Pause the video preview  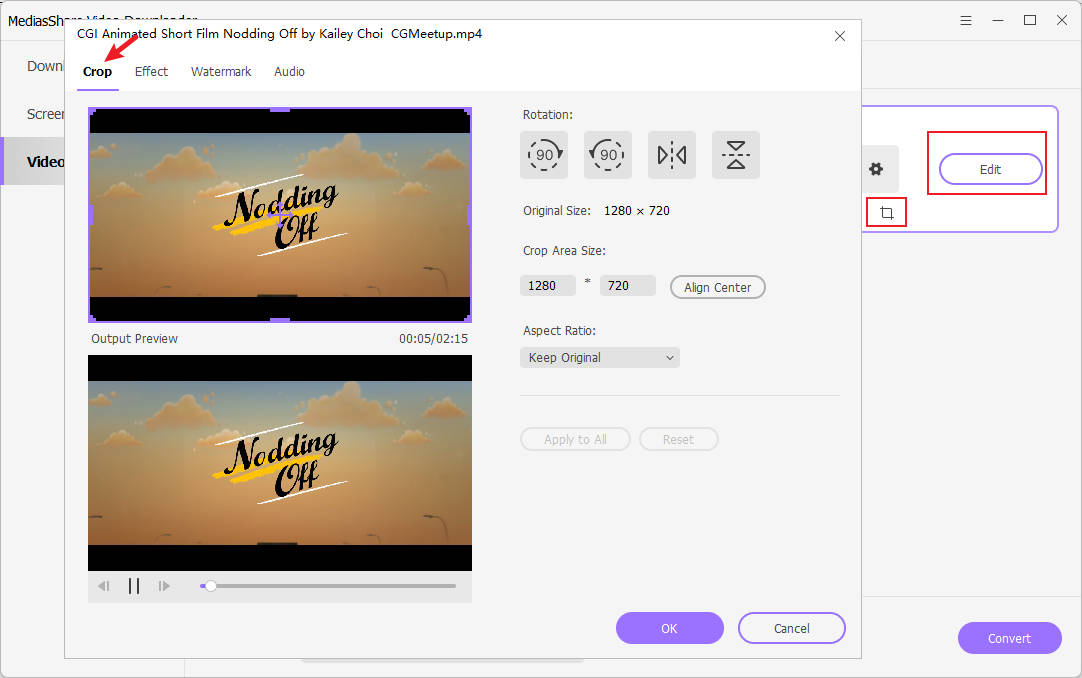click(x=134, y=586)
